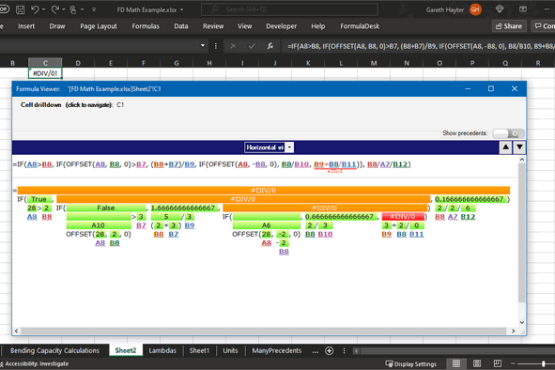Switch to the ManyPrecedents sheet tab
555x370 pixels.
277,351
